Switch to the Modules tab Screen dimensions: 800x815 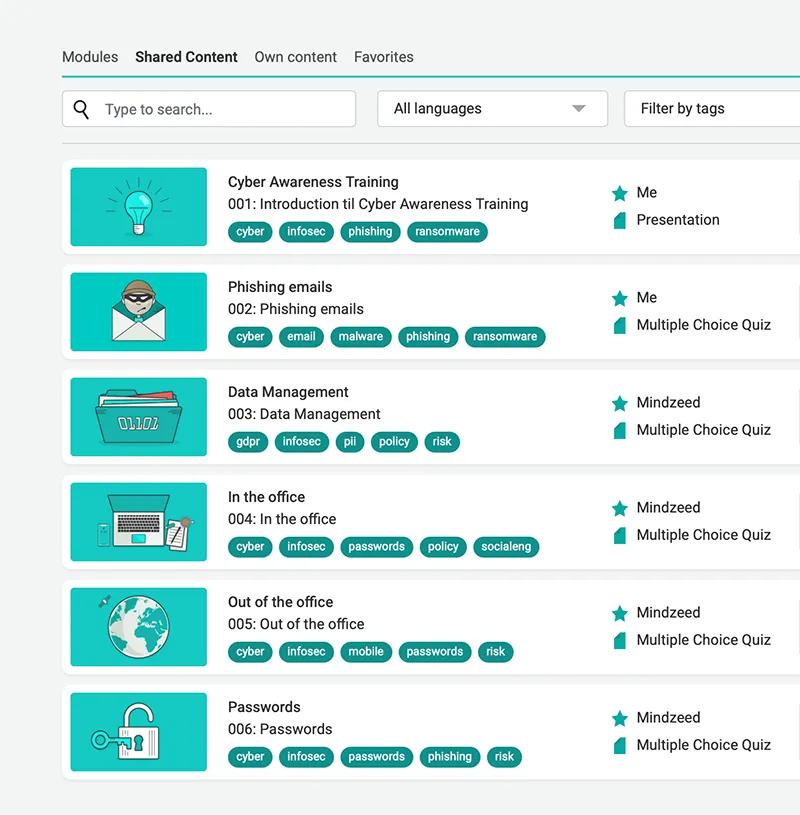pyautogui.click(x=90, y=57)
